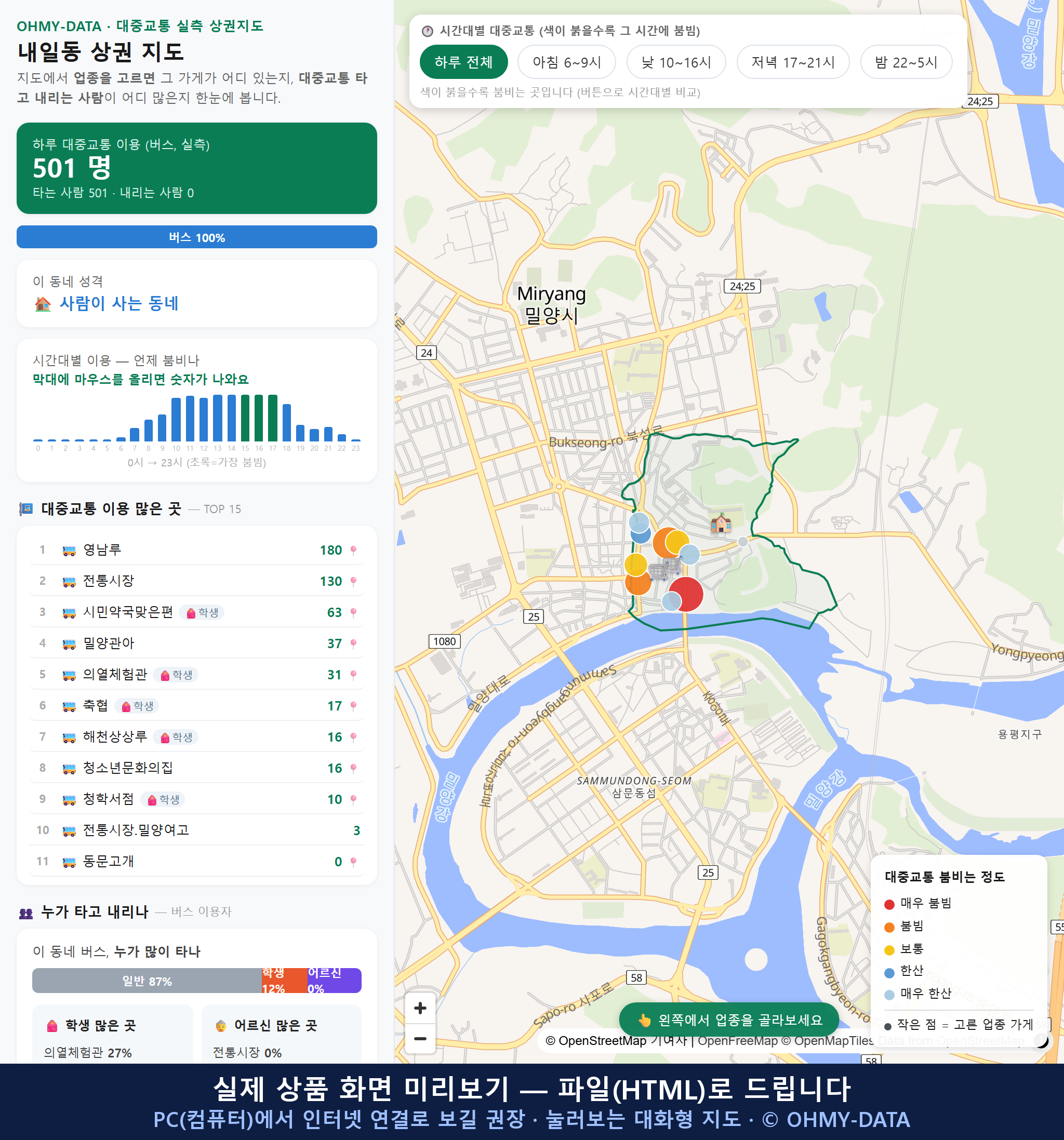Screen dimensions: 1064x1140
Task: Click the hourly chart bar for hour 13
Action: tap(217, 418)
